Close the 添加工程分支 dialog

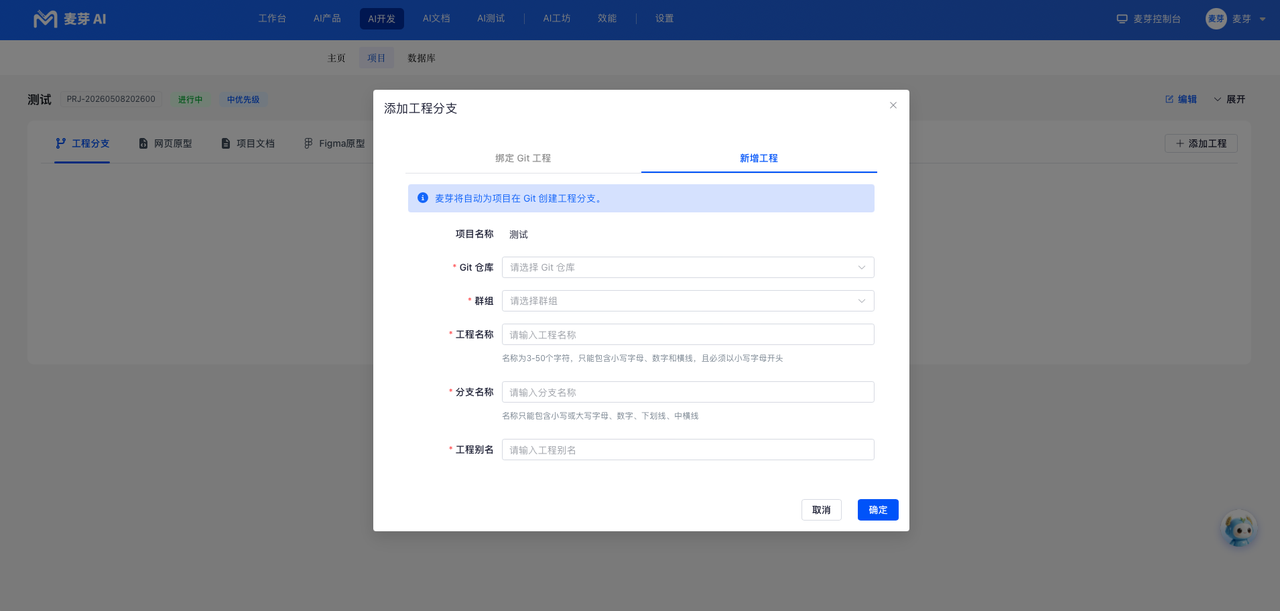893,105
